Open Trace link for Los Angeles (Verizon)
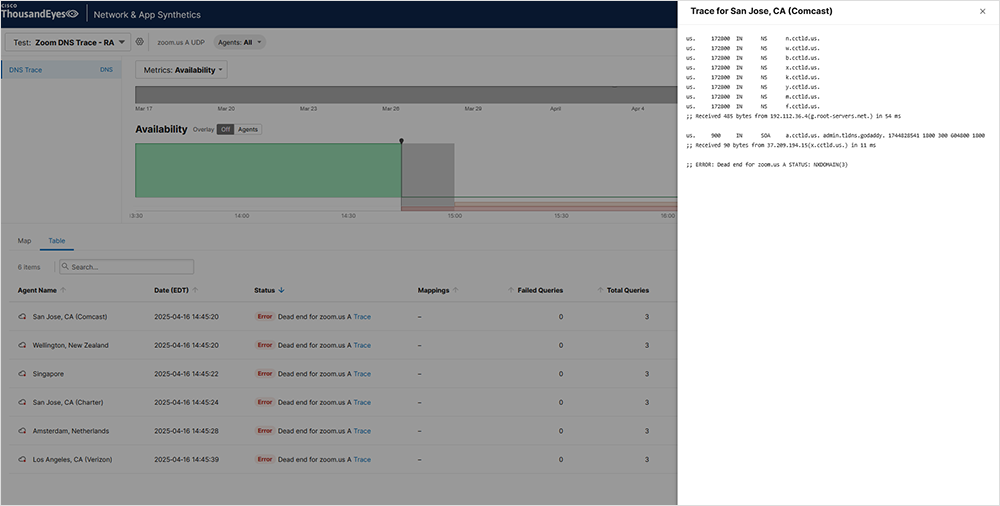1000x506 pixels. [x=362, y=460]
